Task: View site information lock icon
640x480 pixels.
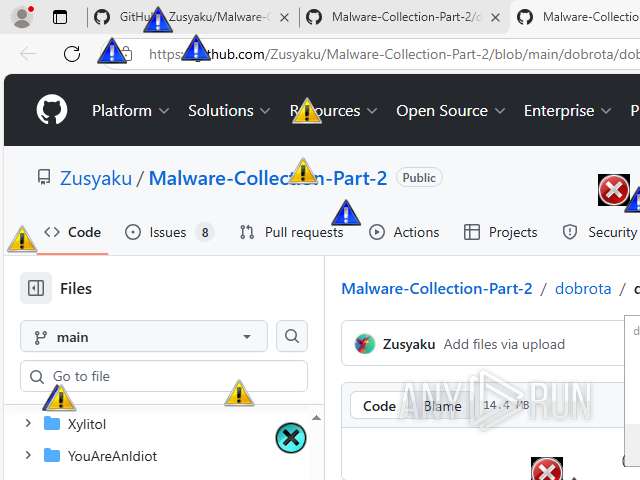Action: [127, 53]
